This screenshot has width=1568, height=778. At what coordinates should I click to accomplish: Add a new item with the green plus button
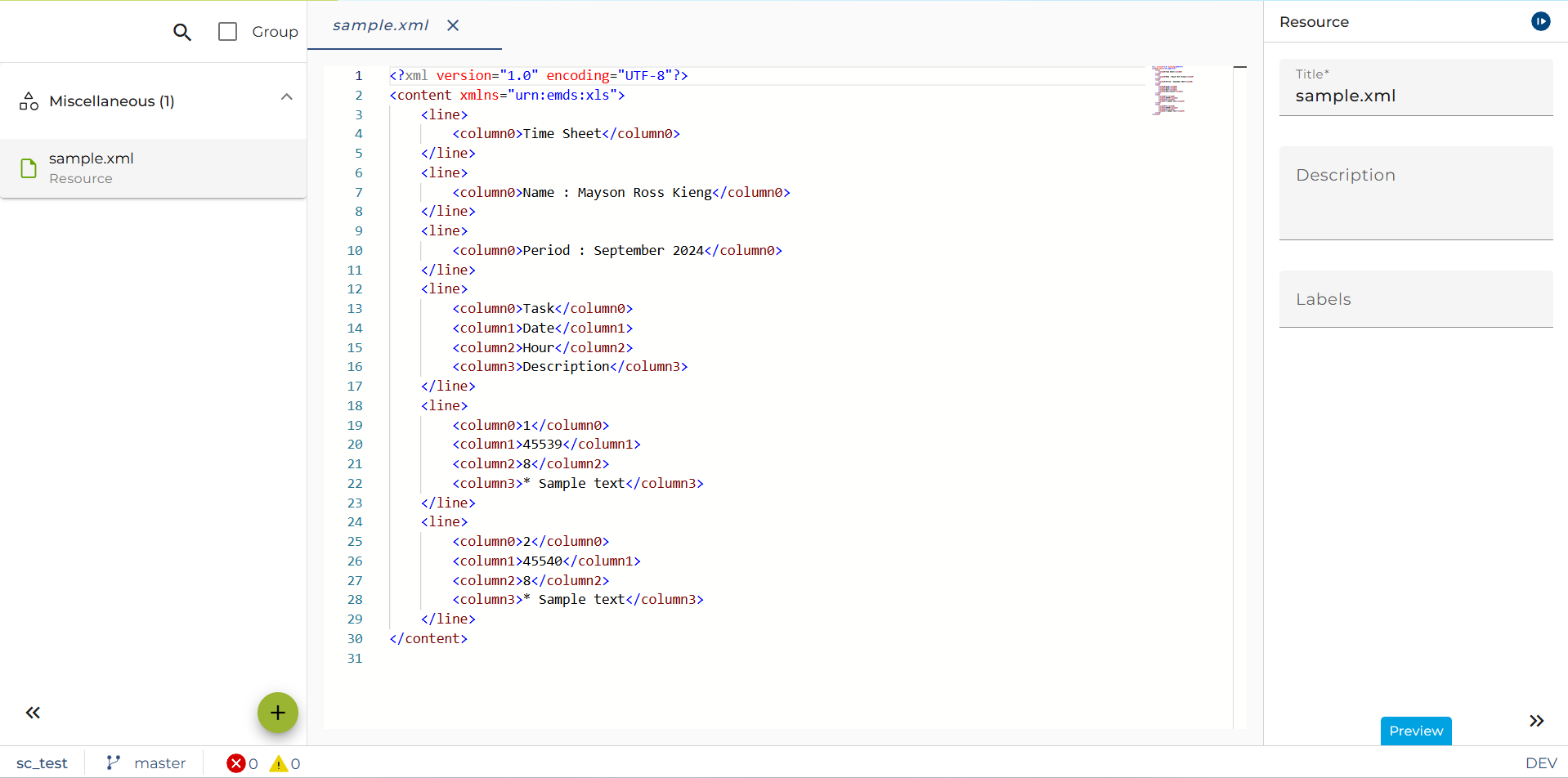click(x=278, y=713)
